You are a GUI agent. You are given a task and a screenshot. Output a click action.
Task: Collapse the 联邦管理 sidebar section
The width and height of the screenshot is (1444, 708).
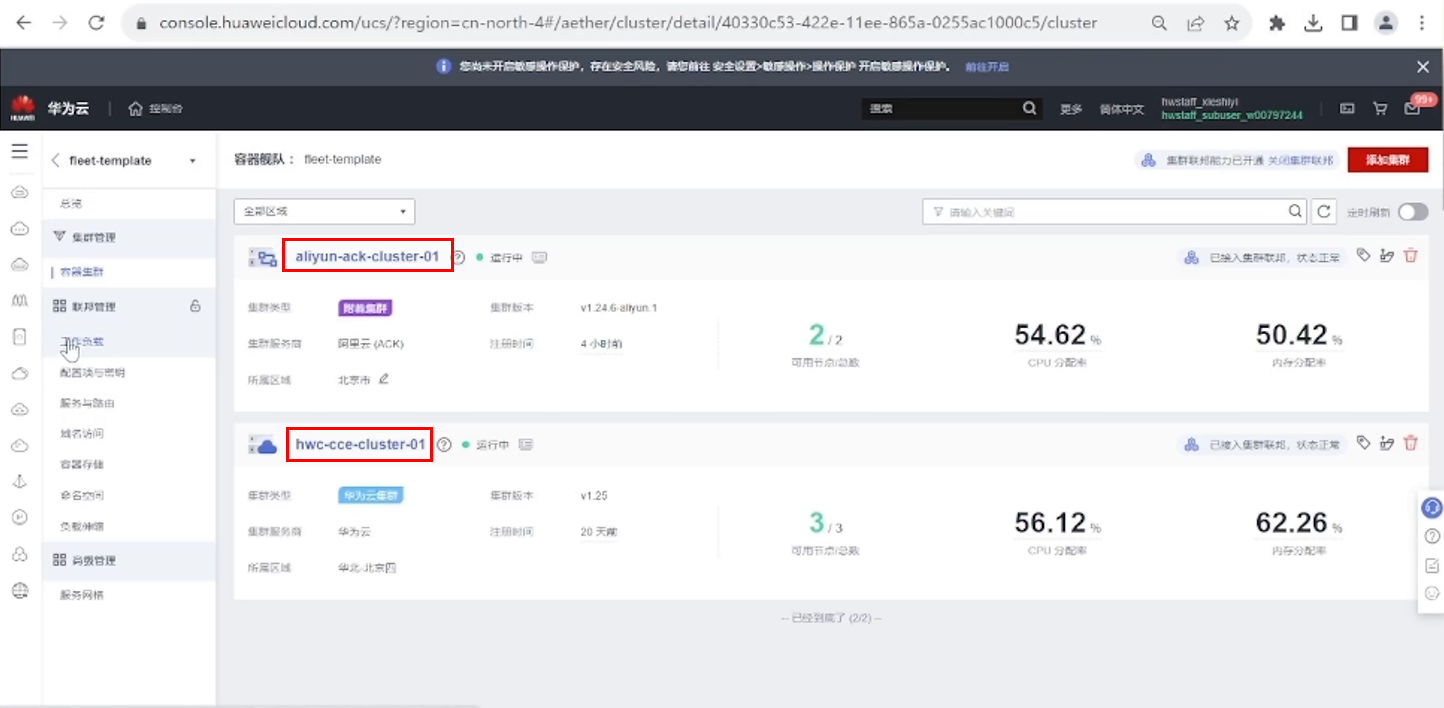pyautogui.click(x=129, y=306)
